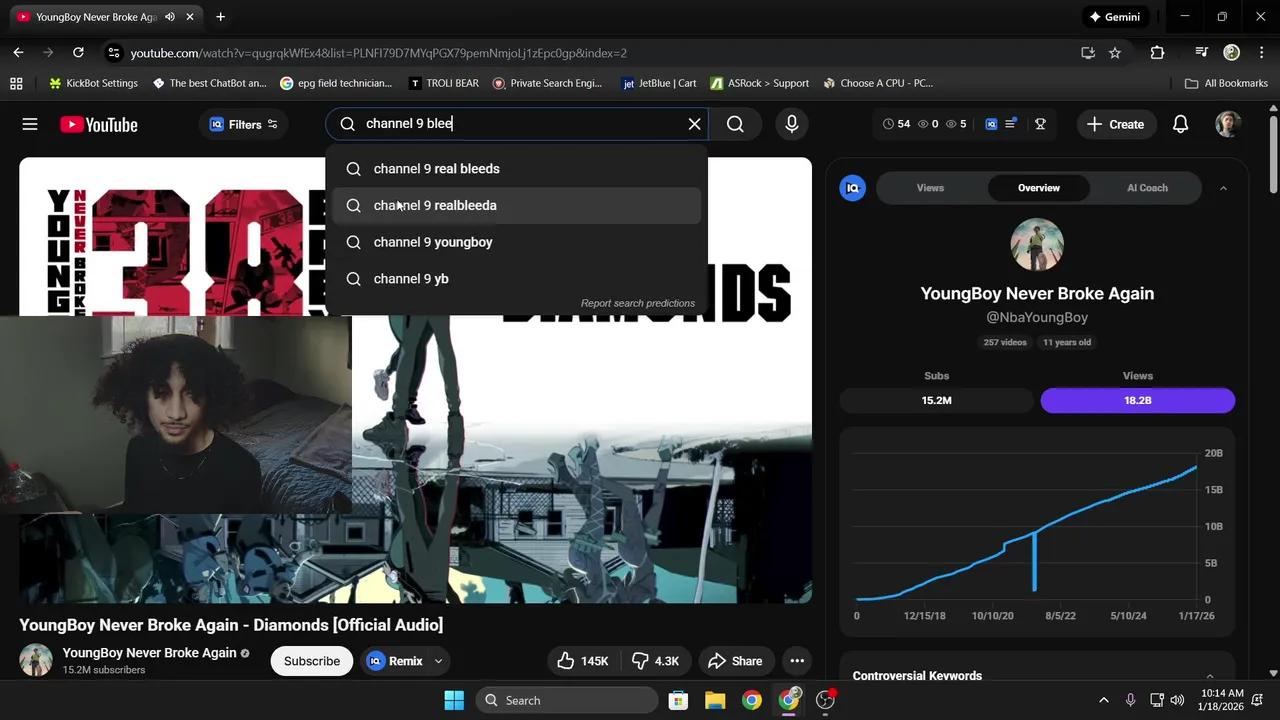Open the YouTube hamburger guide menu
Viewport: 1280px width, 720px height.
[30, 124]
